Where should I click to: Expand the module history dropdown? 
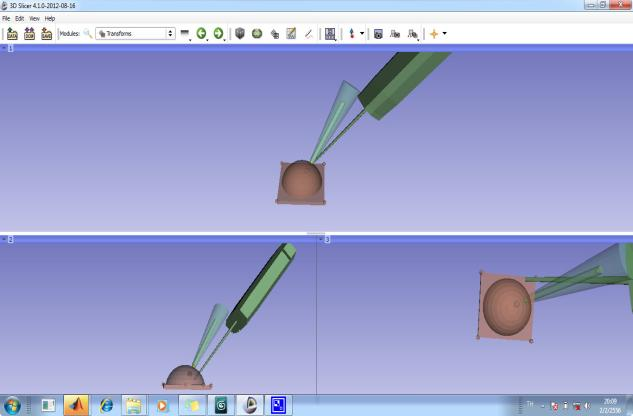[185, 33]
